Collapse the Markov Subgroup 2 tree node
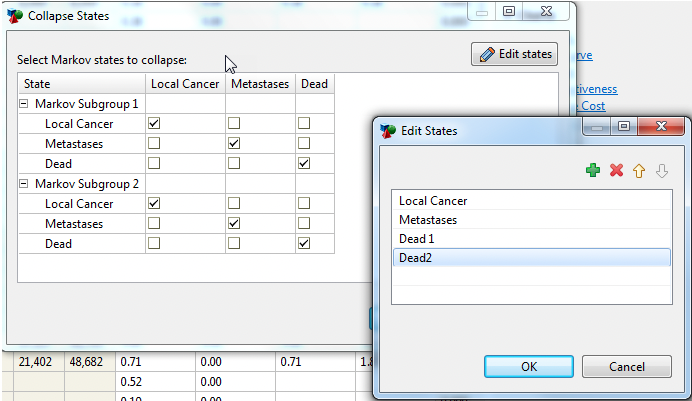The image size is (692, 401). point(24,184)
